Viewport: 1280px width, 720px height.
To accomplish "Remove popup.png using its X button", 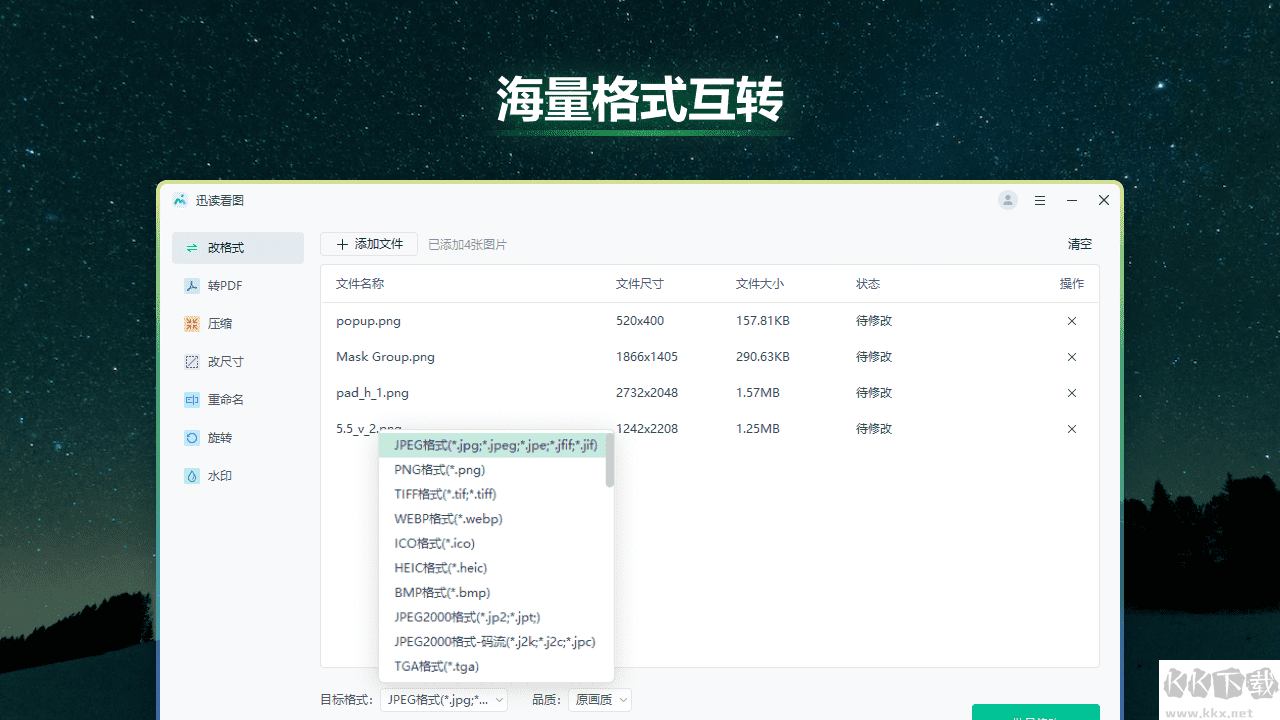I will (x=1071, y=321).
